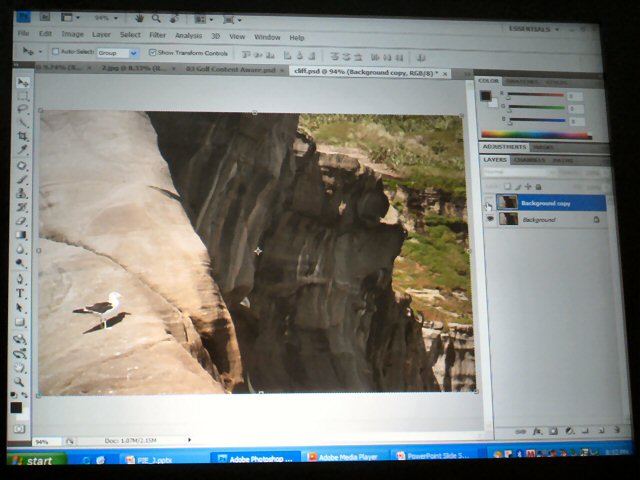Select the Path Selection tool
This screenshot has height=480, width=640.
coord(20,307)
